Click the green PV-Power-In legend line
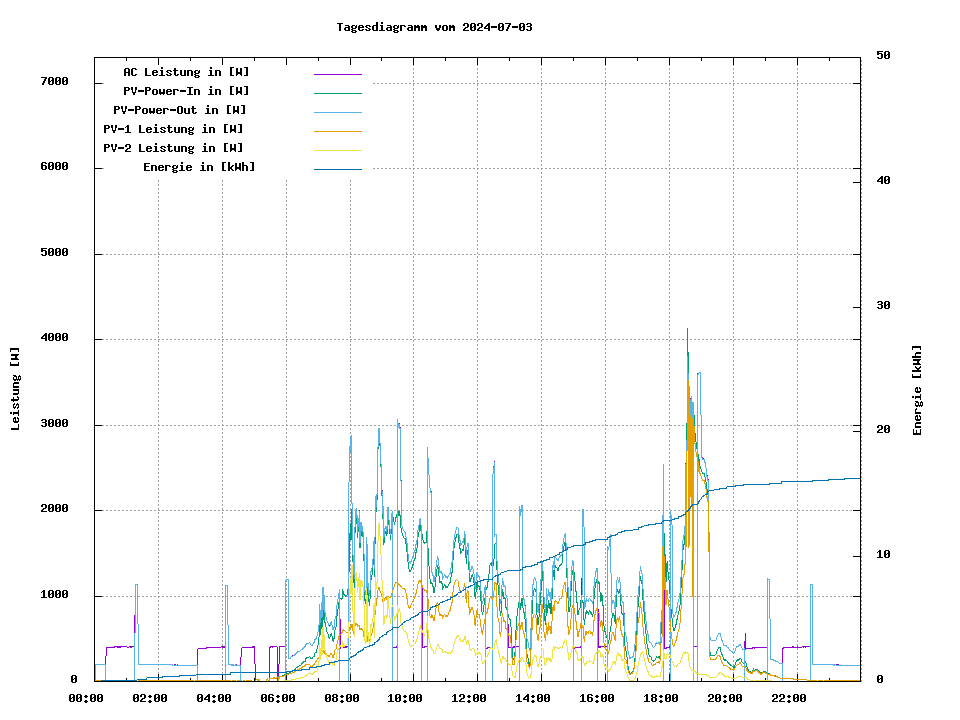The image size is (960, 720). tap(337, 93)
